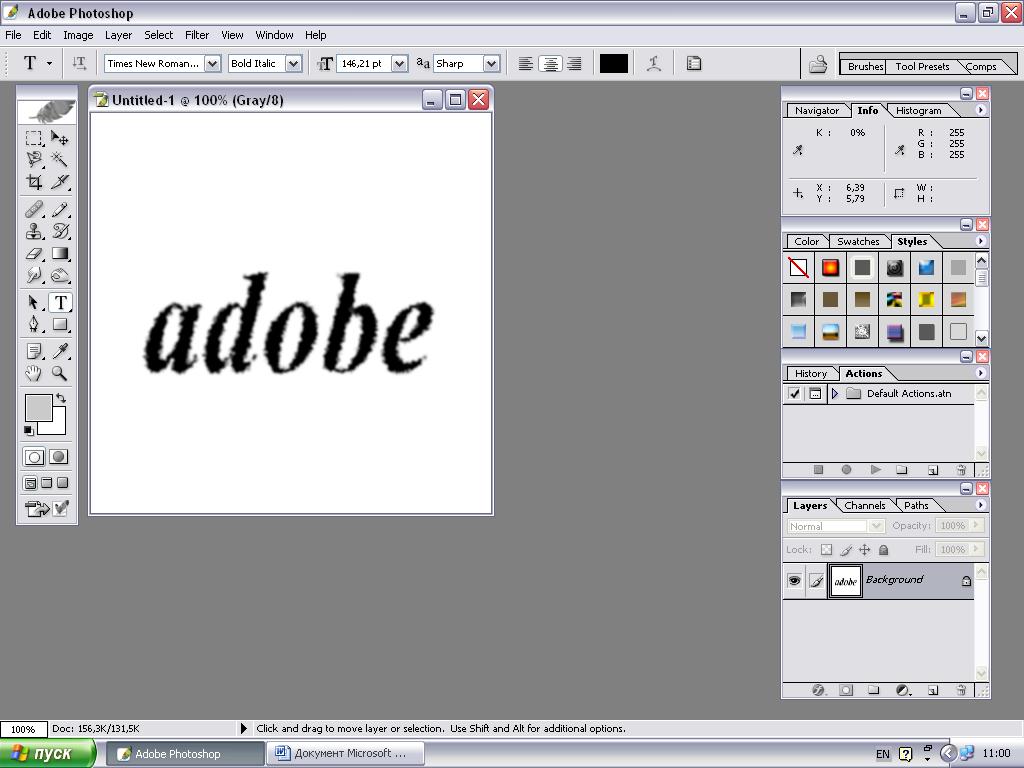Select the Gradient tool
Screen dimensions: 1024x768
coord(59,253)
